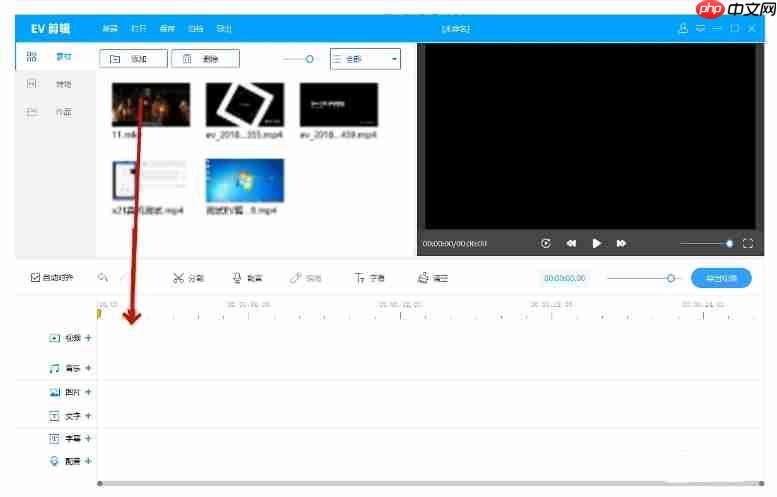Click the thumbnail size slider in media panel
This screenshot has width=777, height=497.
pyautogui.click(x=299, y=59)
